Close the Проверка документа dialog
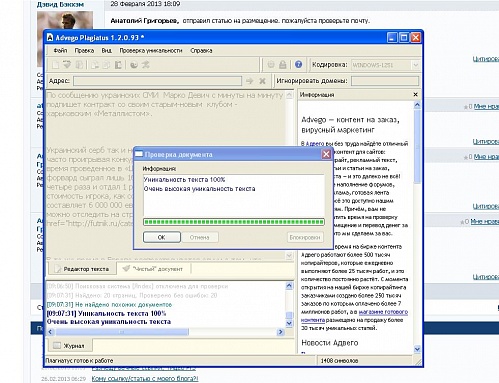Image resolution: width=499 pixels, height=383 pixels. click(x=326, y=154)
